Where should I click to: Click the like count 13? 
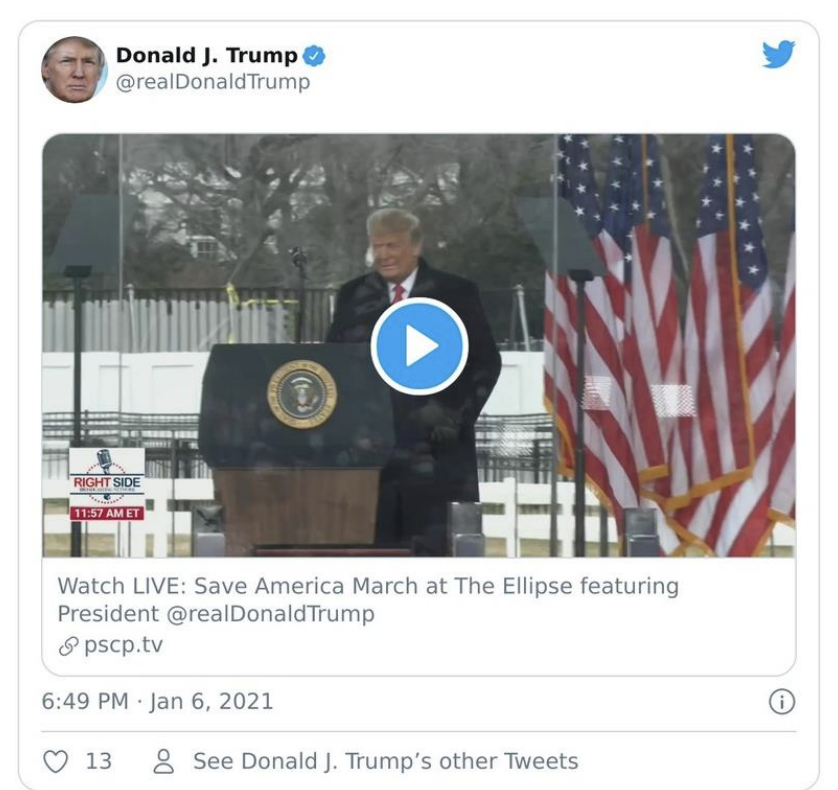pyautogui.click(x=99, y=761)
